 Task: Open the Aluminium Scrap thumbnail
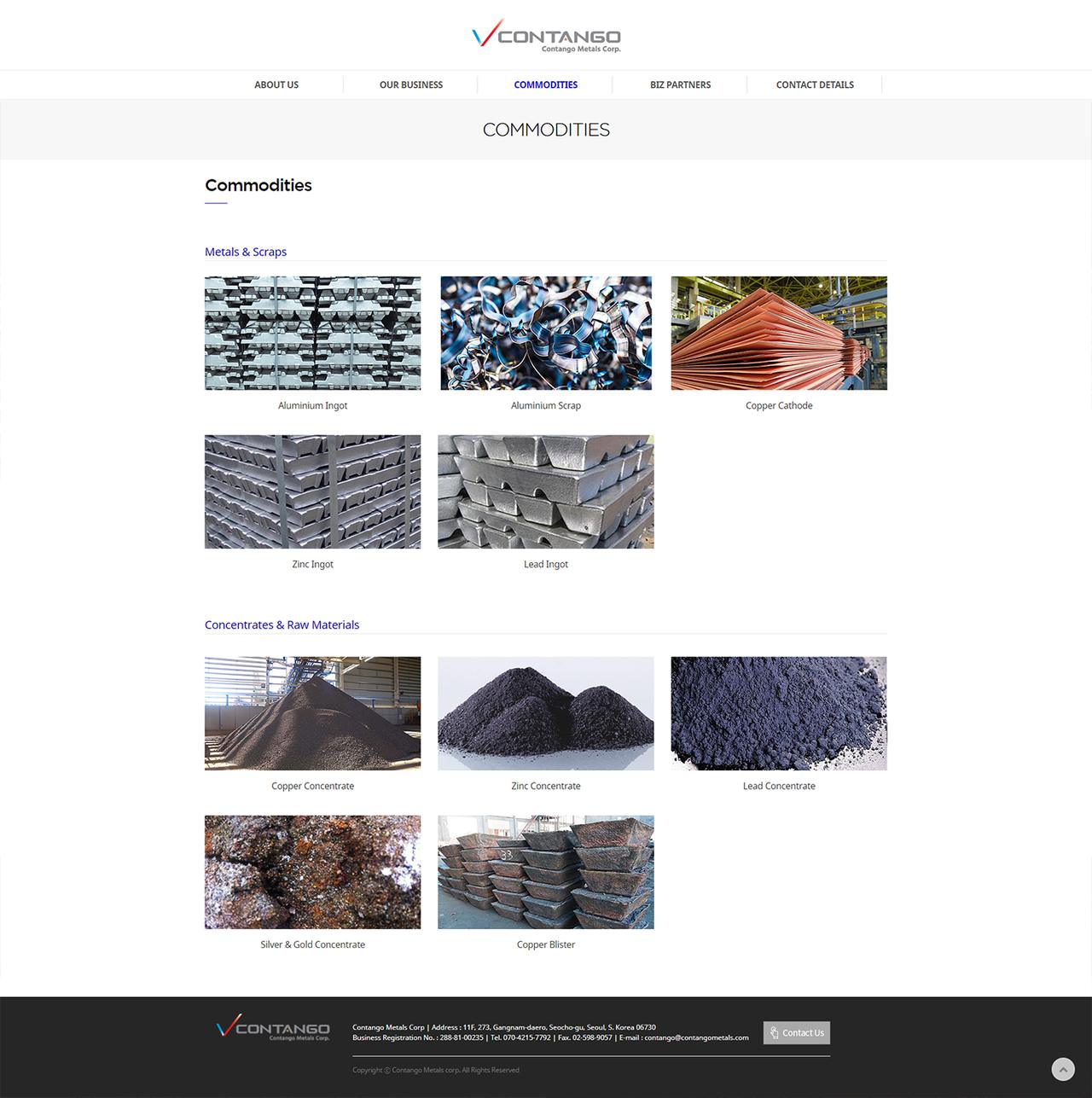(x=546, y=333)
